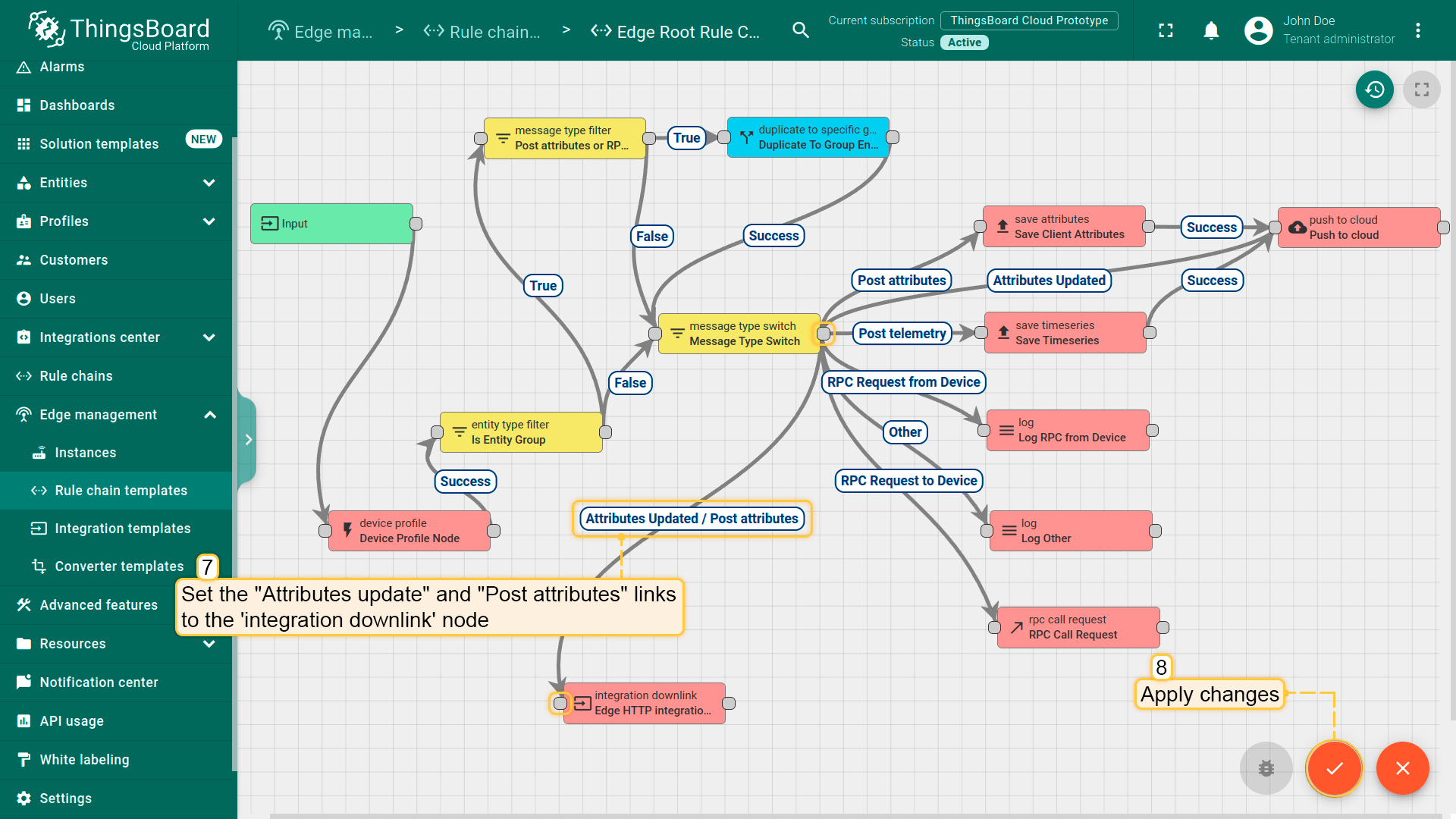The width and height of the screenshot is (1456, 819).
Task: Apply changes with the checkmark button
Action: point(1334,768)
